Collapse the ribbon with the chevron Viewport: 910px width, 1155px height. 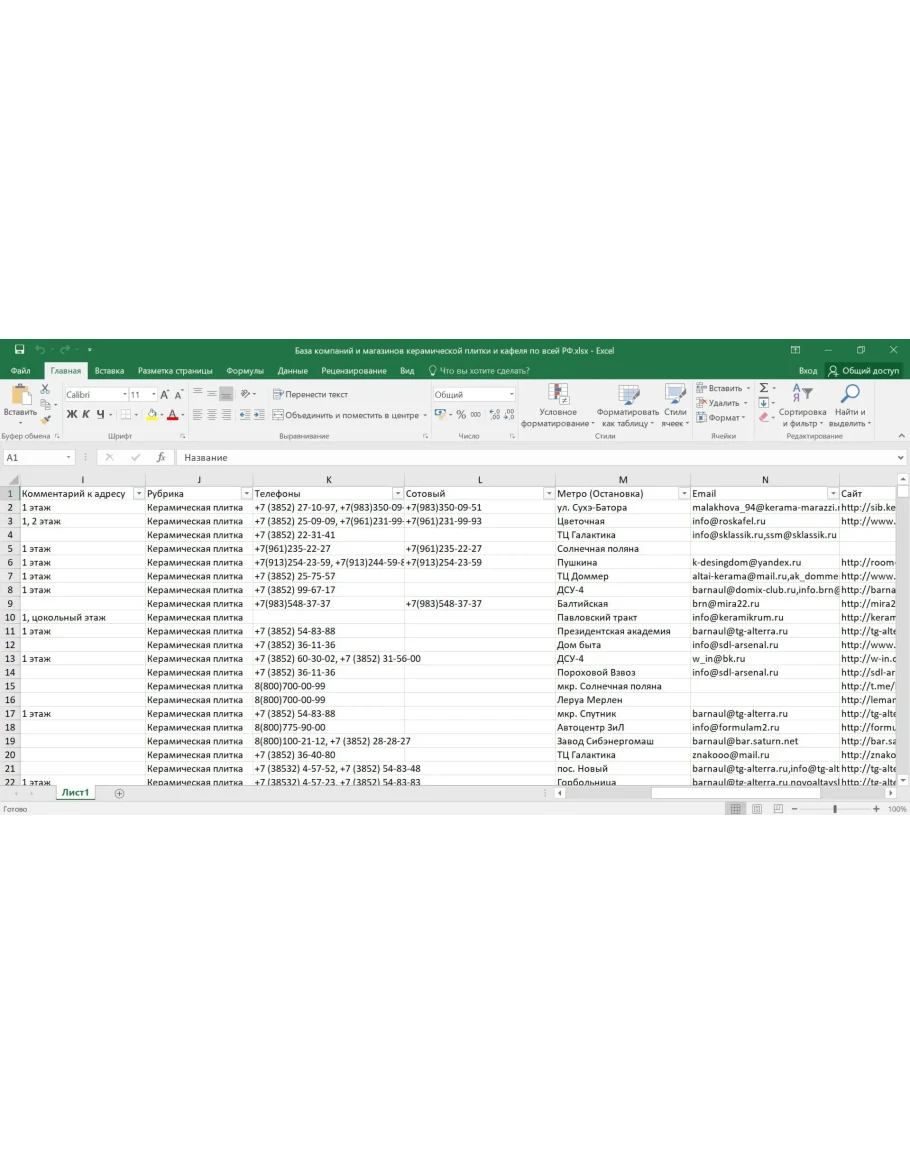pyautogui.click(x=901, y=436)
